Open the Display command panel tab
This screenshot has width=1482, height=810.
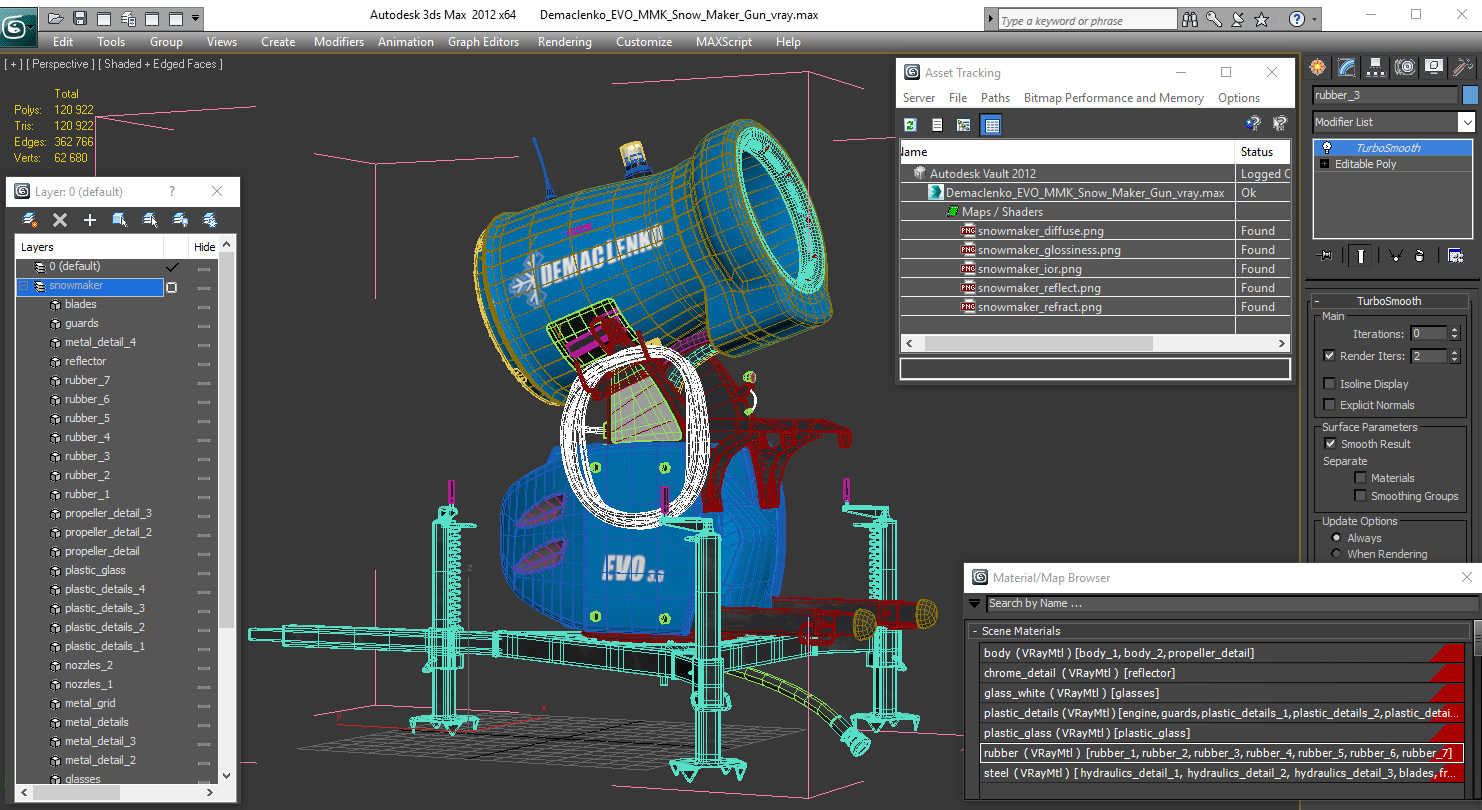pos(1434,67)
